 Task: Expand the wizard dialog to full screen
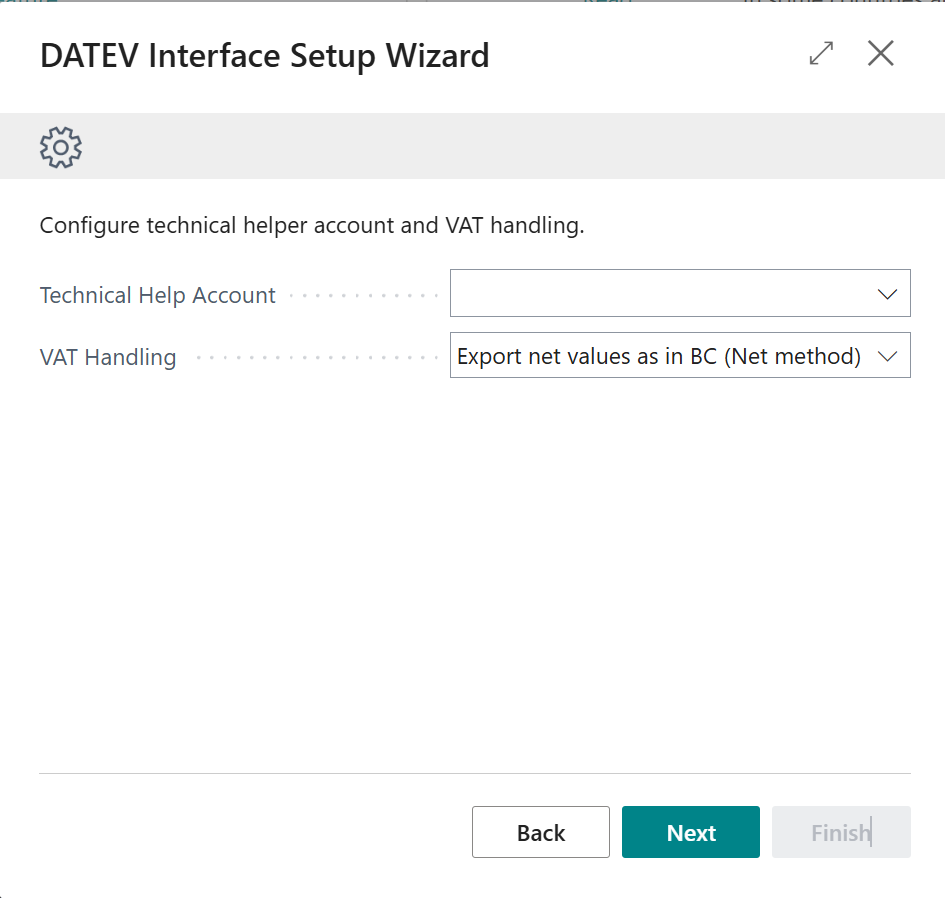821,54
